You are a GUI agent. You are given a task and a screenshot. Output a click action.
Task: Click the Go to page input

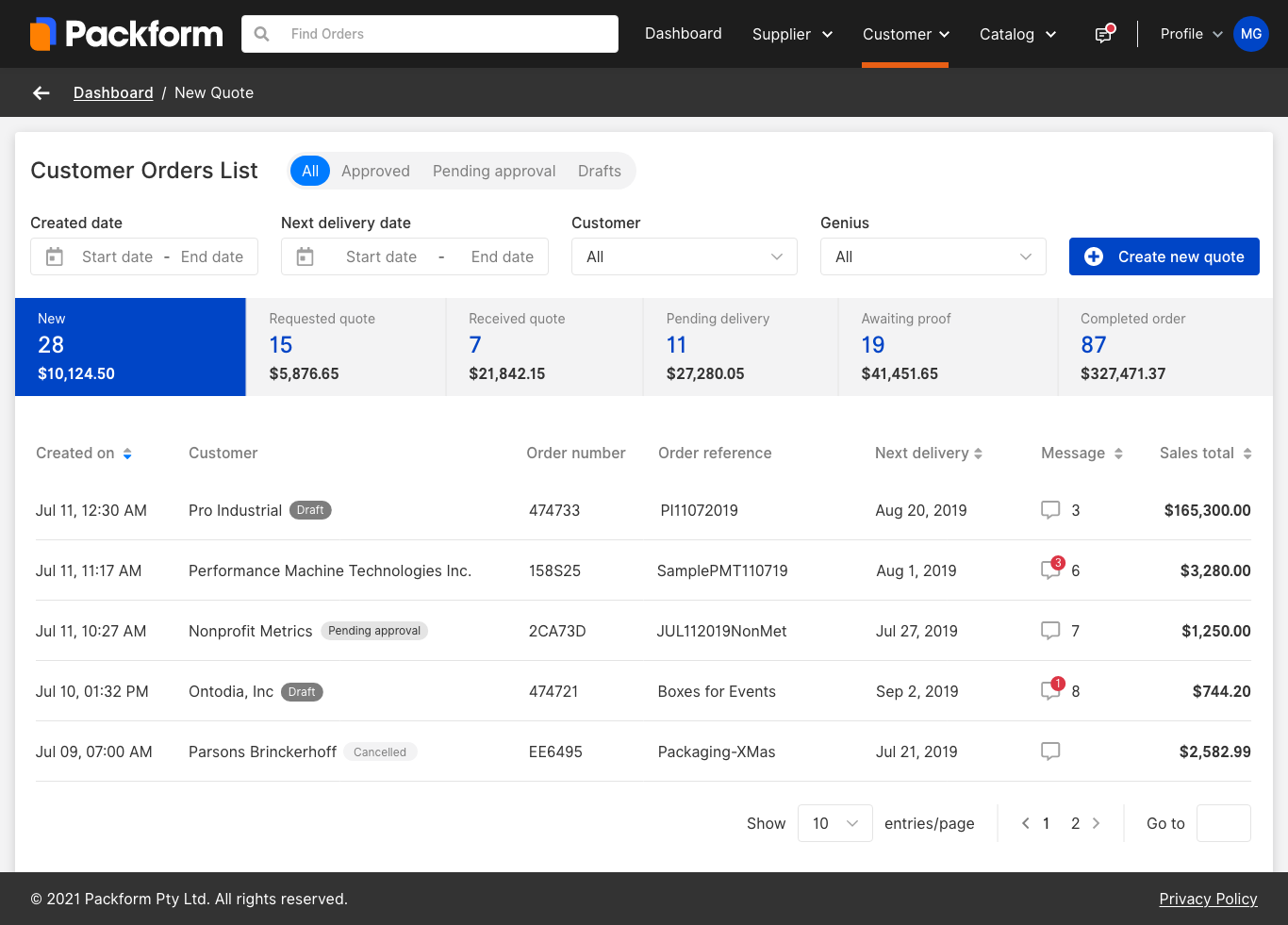(x=1224, y=823)
